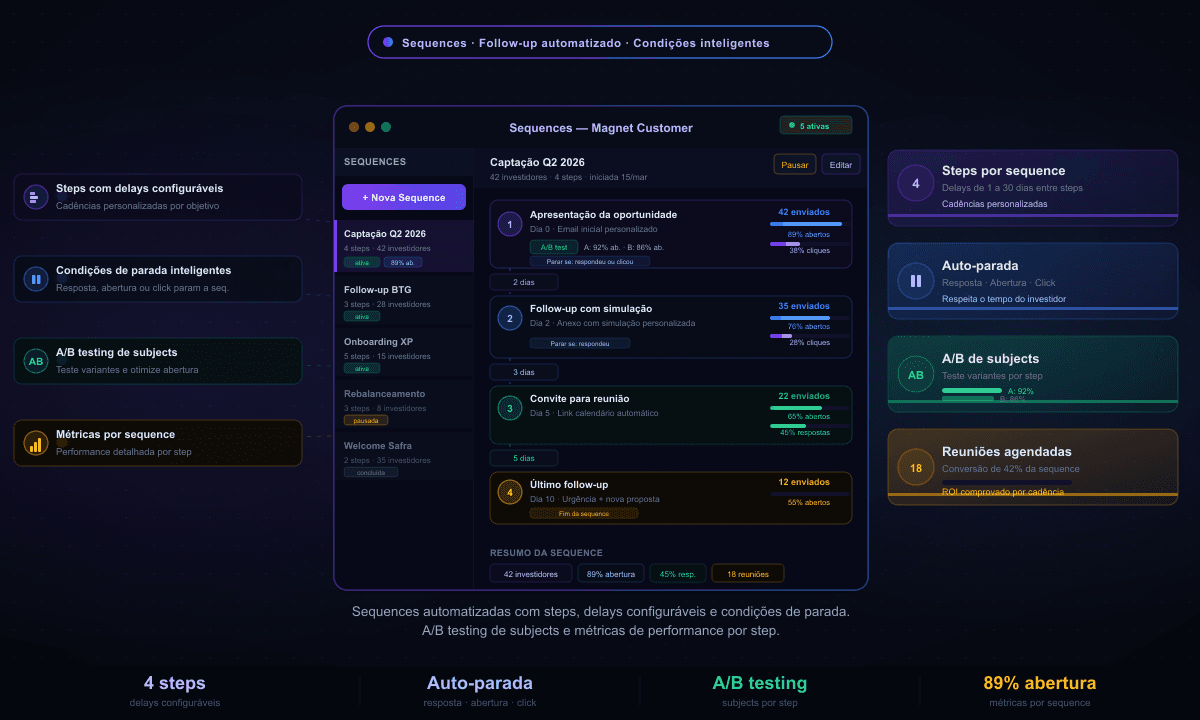
Task: Click the bar chart icon for Métricas por sequence
Action: click(x=36, y=443)
